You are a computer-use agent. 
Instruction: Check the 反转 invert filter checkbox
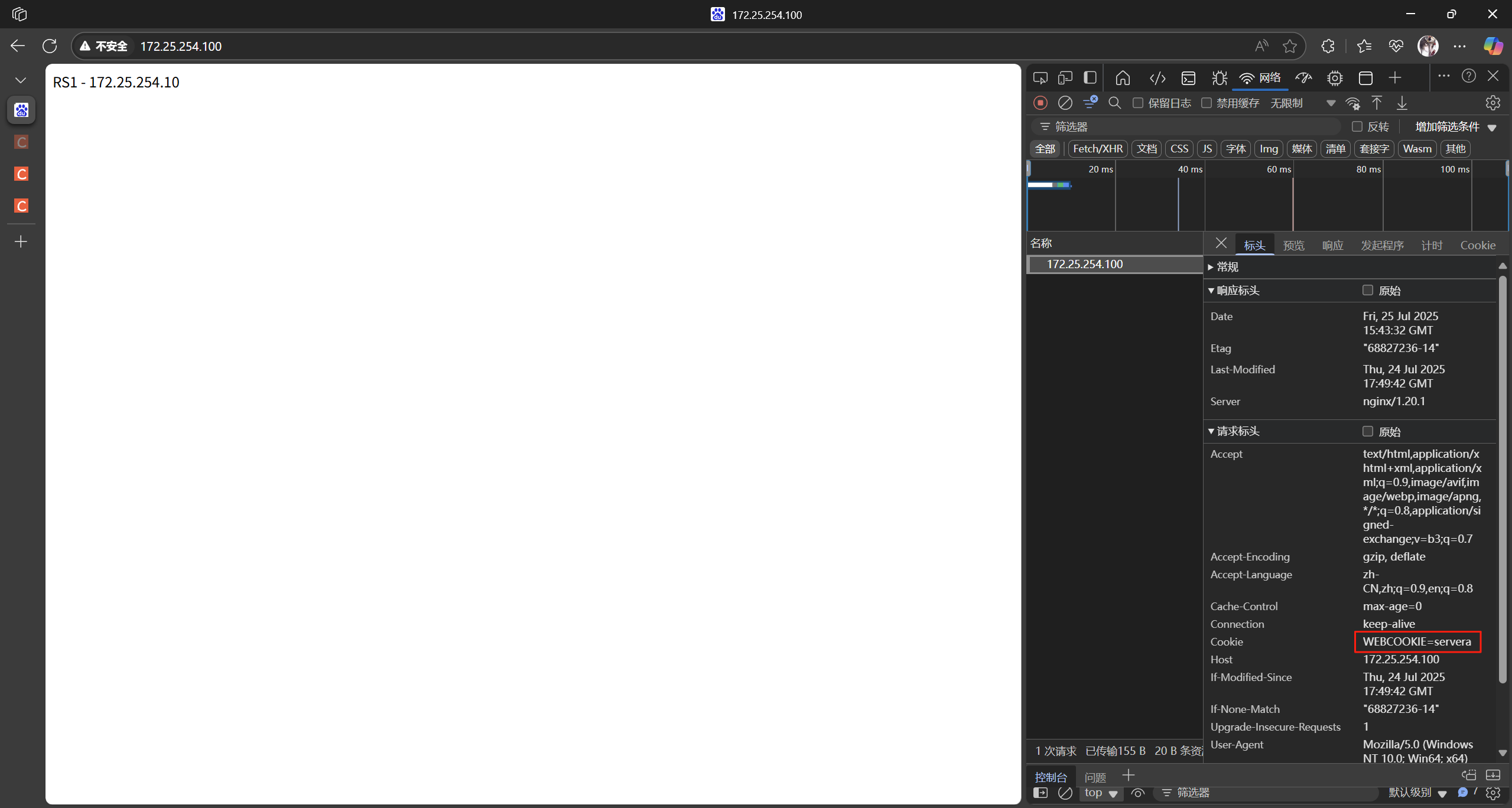(1357, 126)
